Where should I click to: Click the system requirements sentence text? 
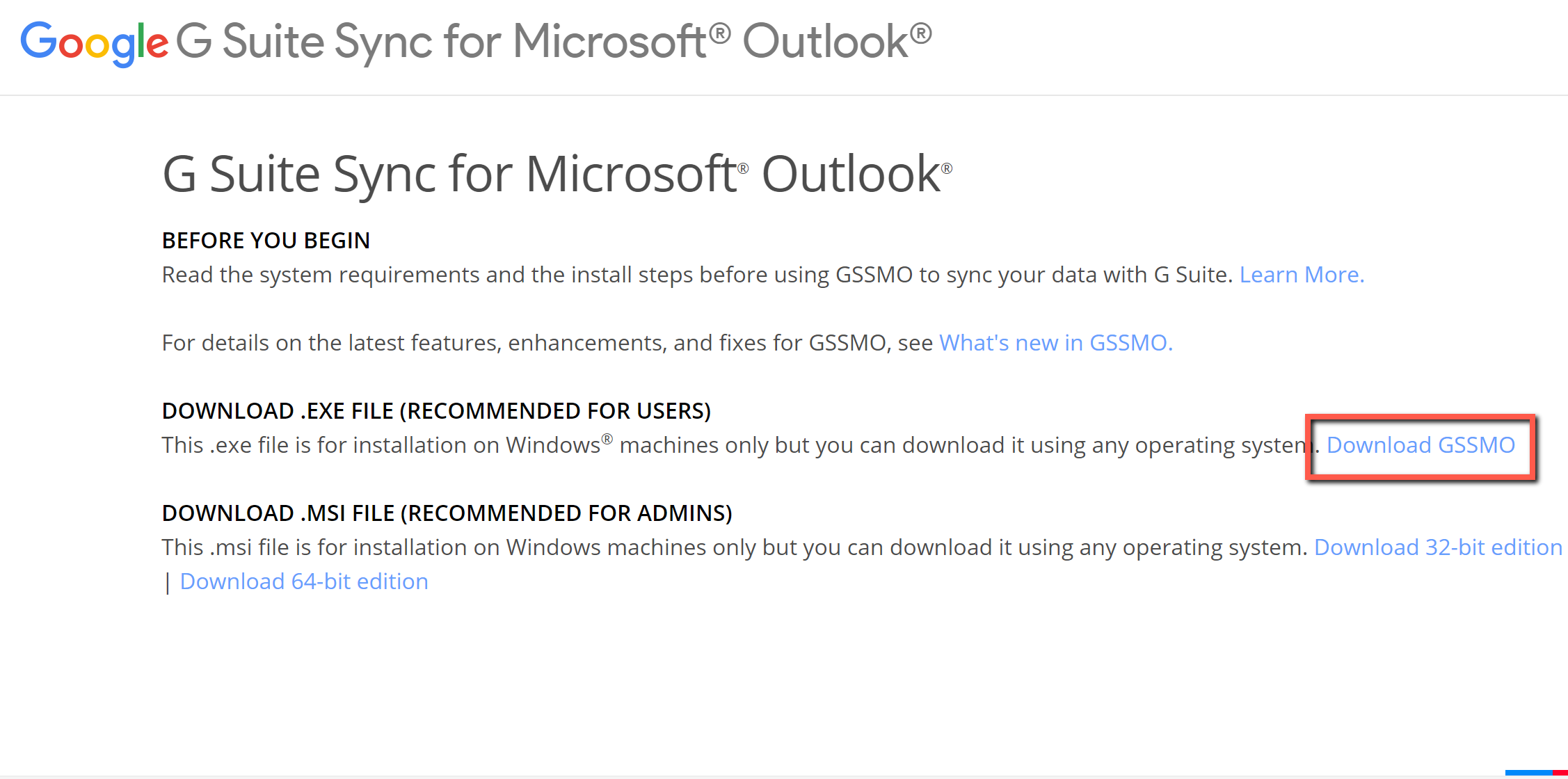pyautogui.click(x=697, y=275)
